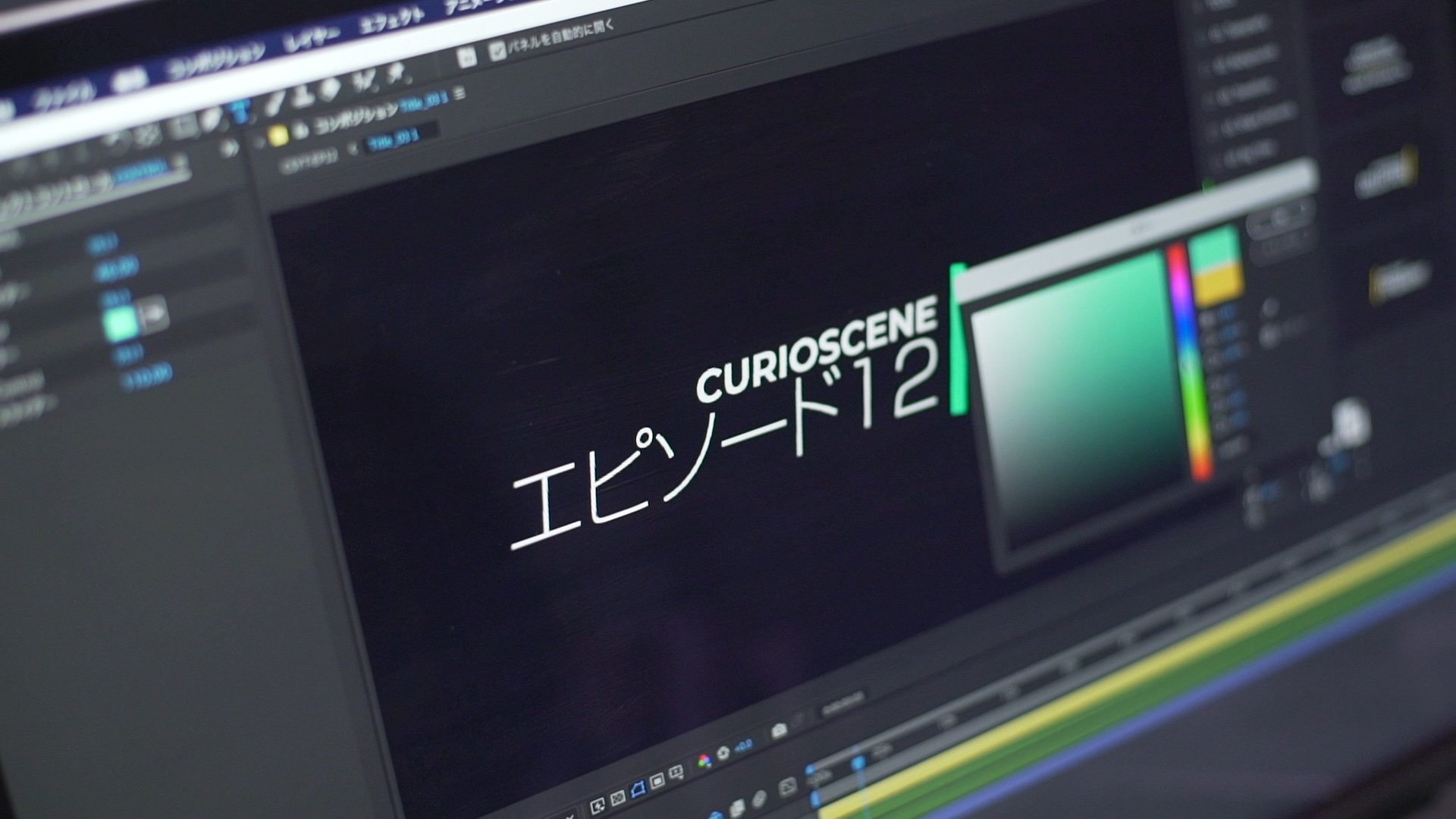This screenshot has width=1456, height=819.
Task: Click the current time indicator on timeline
Action: pyautogui.click(x=858, y=763)
